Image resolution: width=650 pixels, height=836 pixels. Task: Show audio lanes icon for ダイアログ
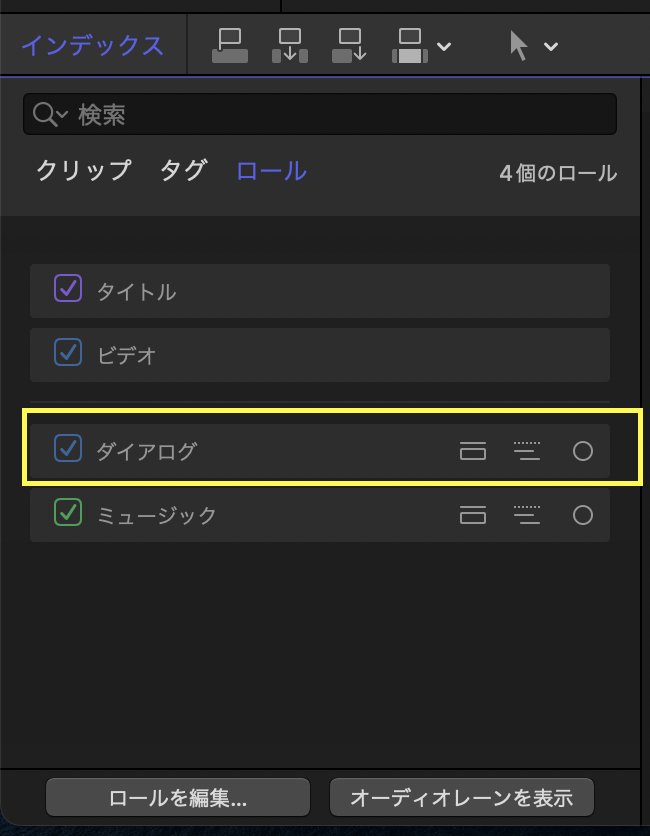473,451
